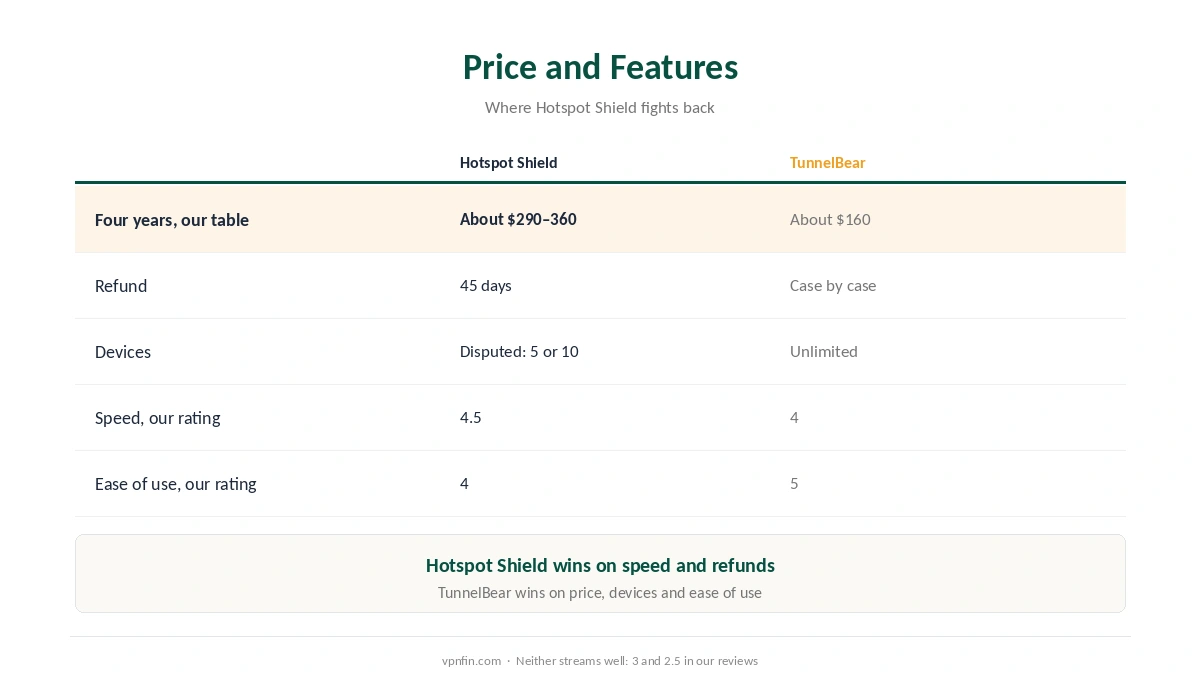
Task: Select the subtitle 'Where Hotspot Shield fights back'
Action: pyautogui.click(x=600, y=108)
